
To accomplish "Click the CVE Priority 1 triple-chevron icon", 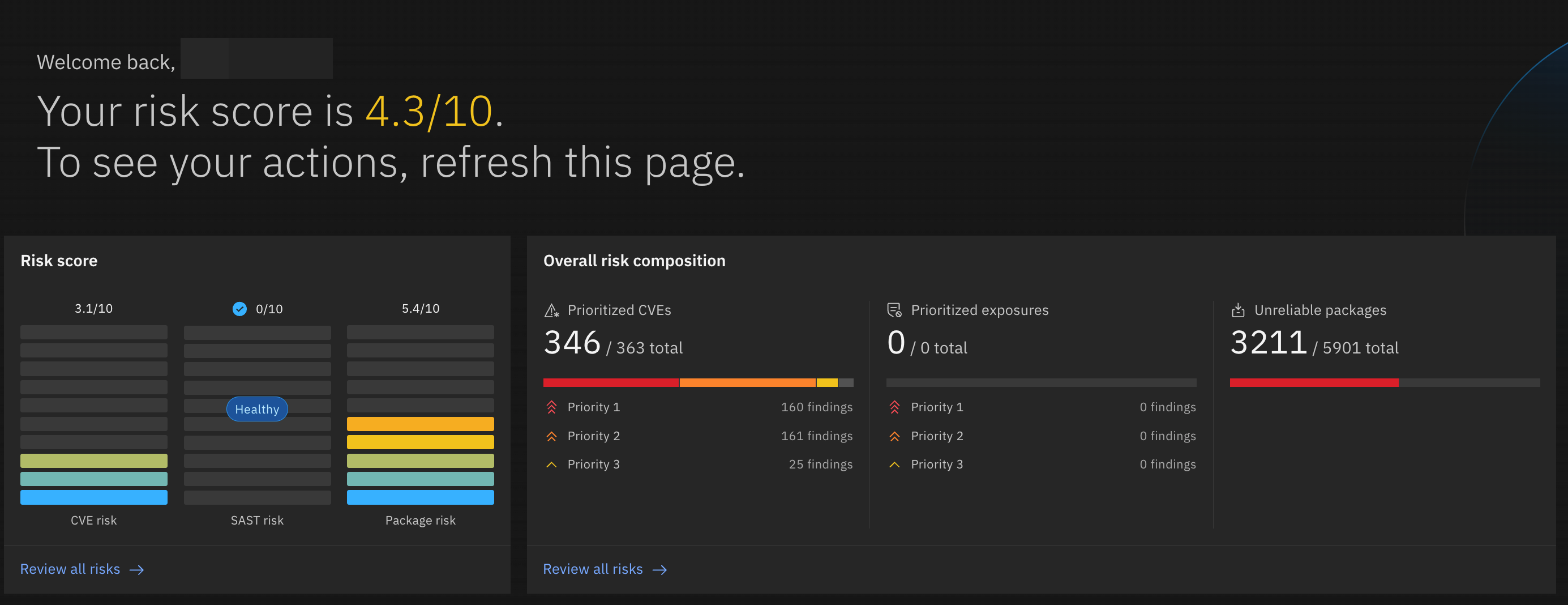I will click(x=551, y=407).
